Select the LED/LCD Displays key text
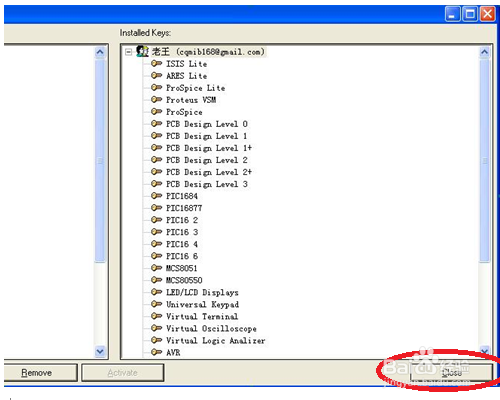 click(202, 292)
